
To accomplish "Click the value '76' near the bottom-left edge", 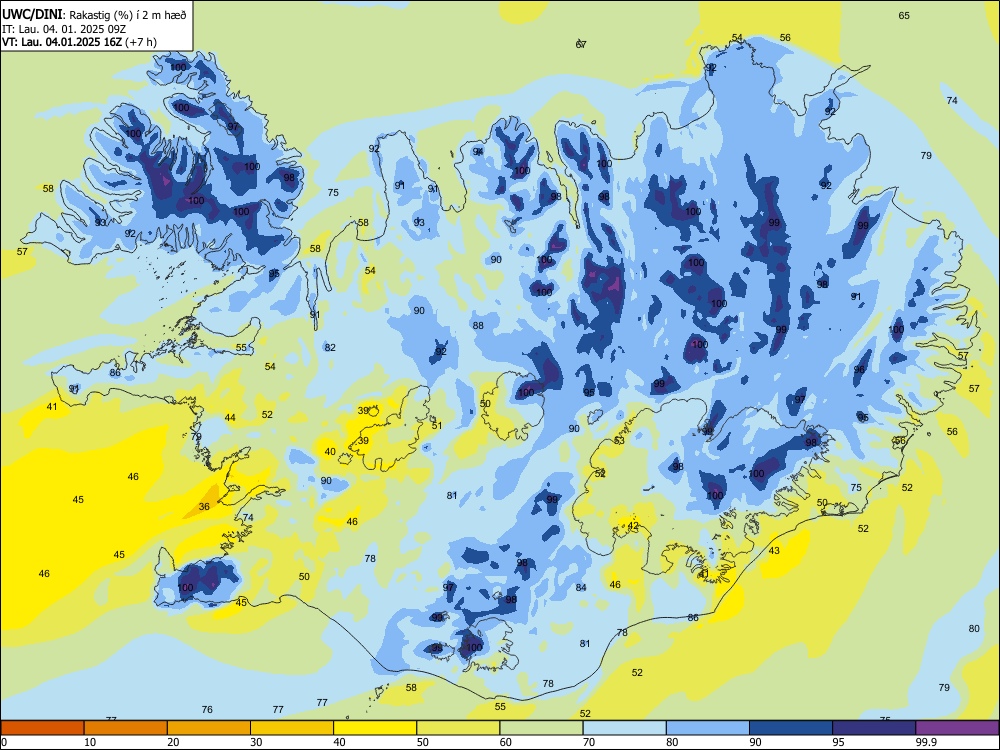I will point(207,709).
